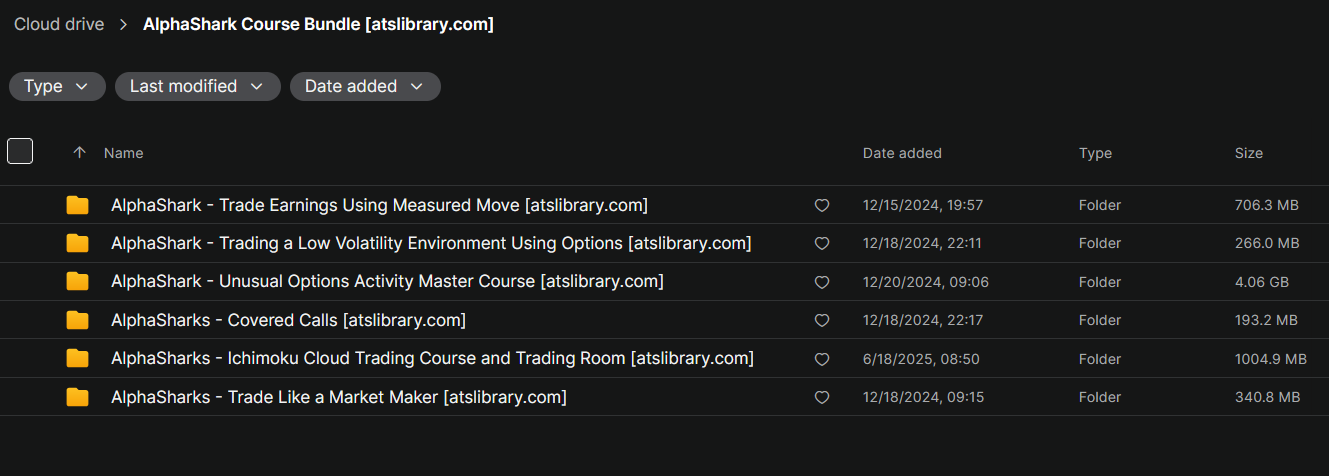The image size is (1329, 476).
Task: Sort by the Type column header
Action: tap(1095, 153)
